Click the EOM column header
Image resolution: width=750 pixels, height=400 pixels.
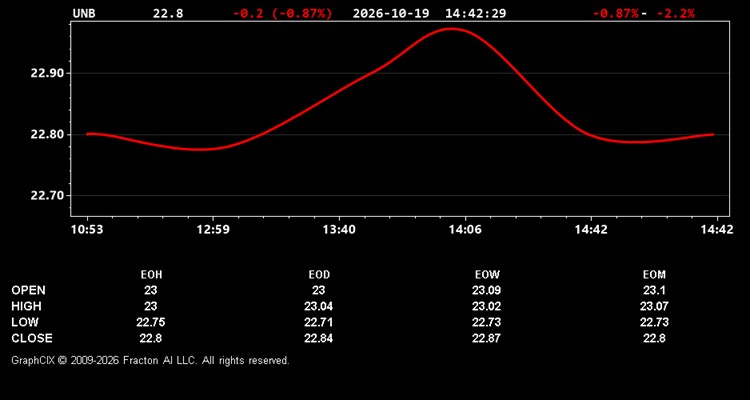click(x=654, y=275)
